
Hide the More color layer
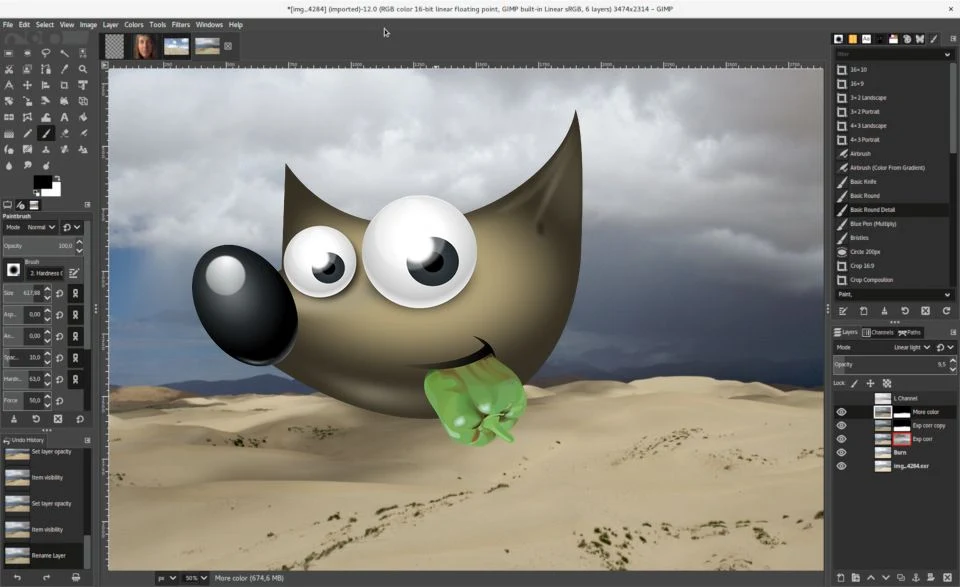(x=841, y=412)
